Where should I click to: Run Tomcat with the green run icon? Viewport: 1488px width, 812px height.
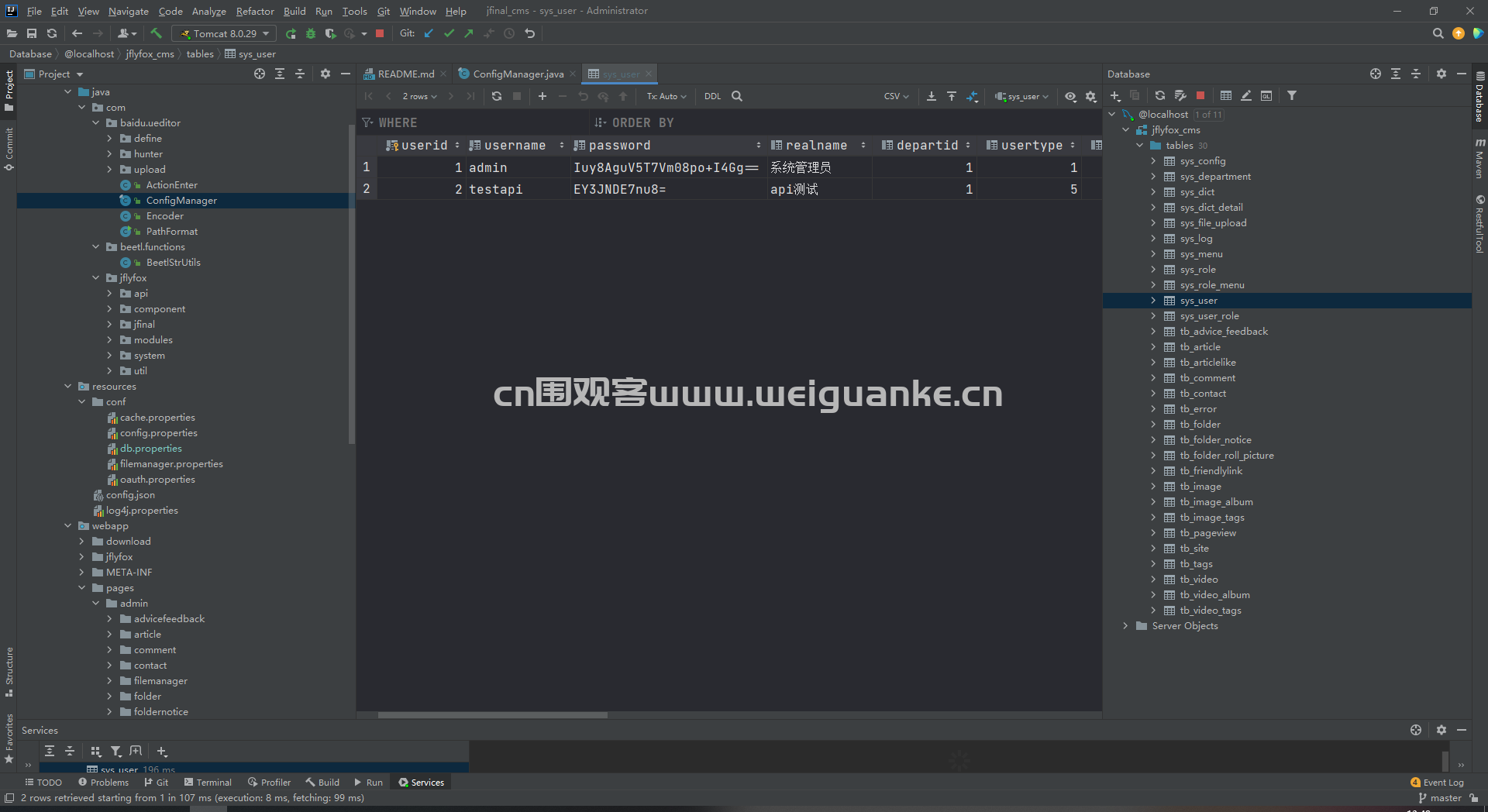(x=291, y=33)
